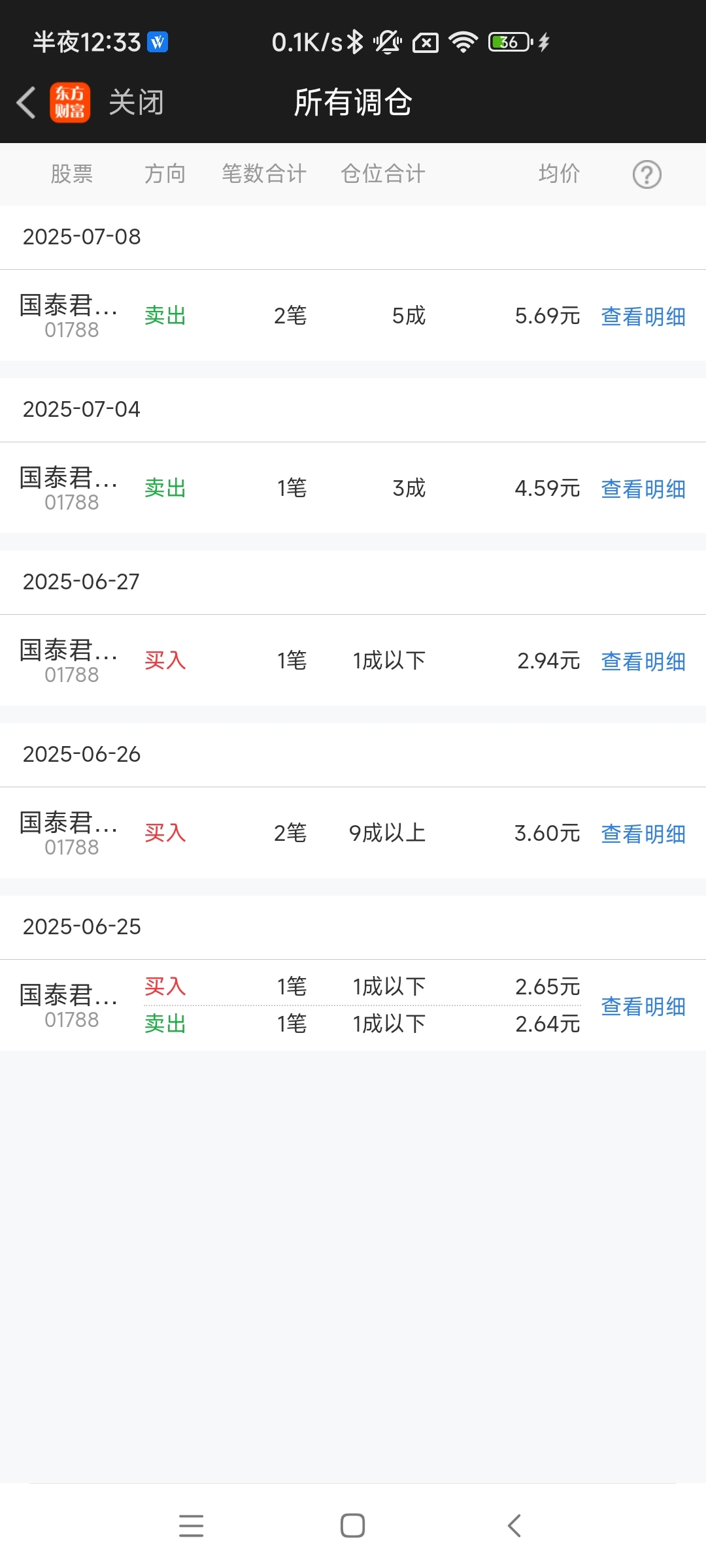Tap the 仓位合计 column header

click(x=383, y=174)
